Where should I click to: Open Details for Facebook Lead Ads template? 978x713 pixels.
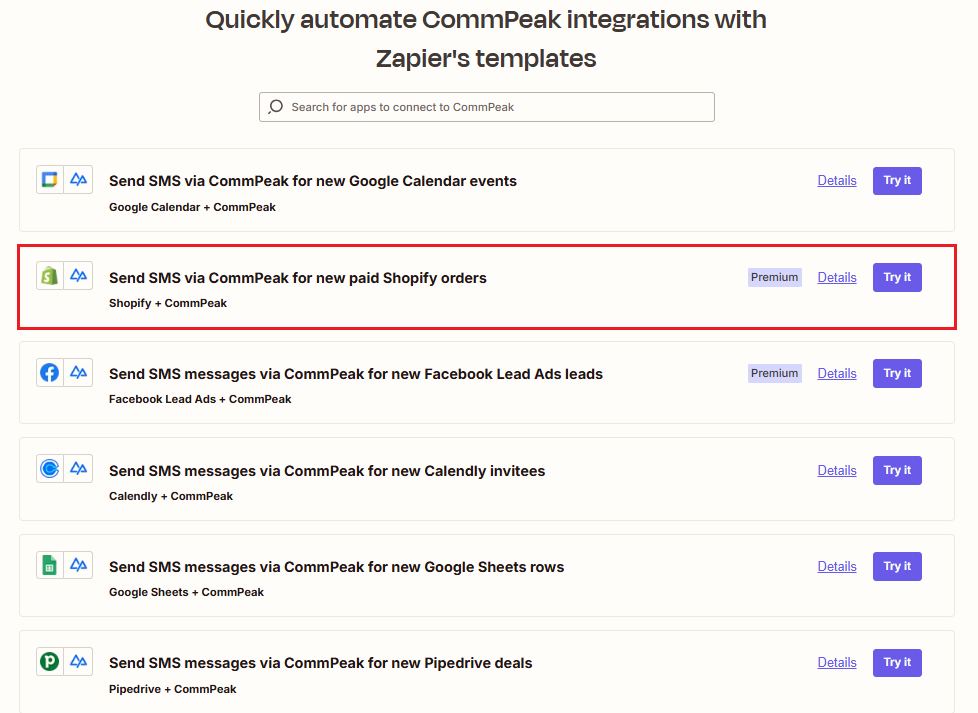[x=837, y=374]
